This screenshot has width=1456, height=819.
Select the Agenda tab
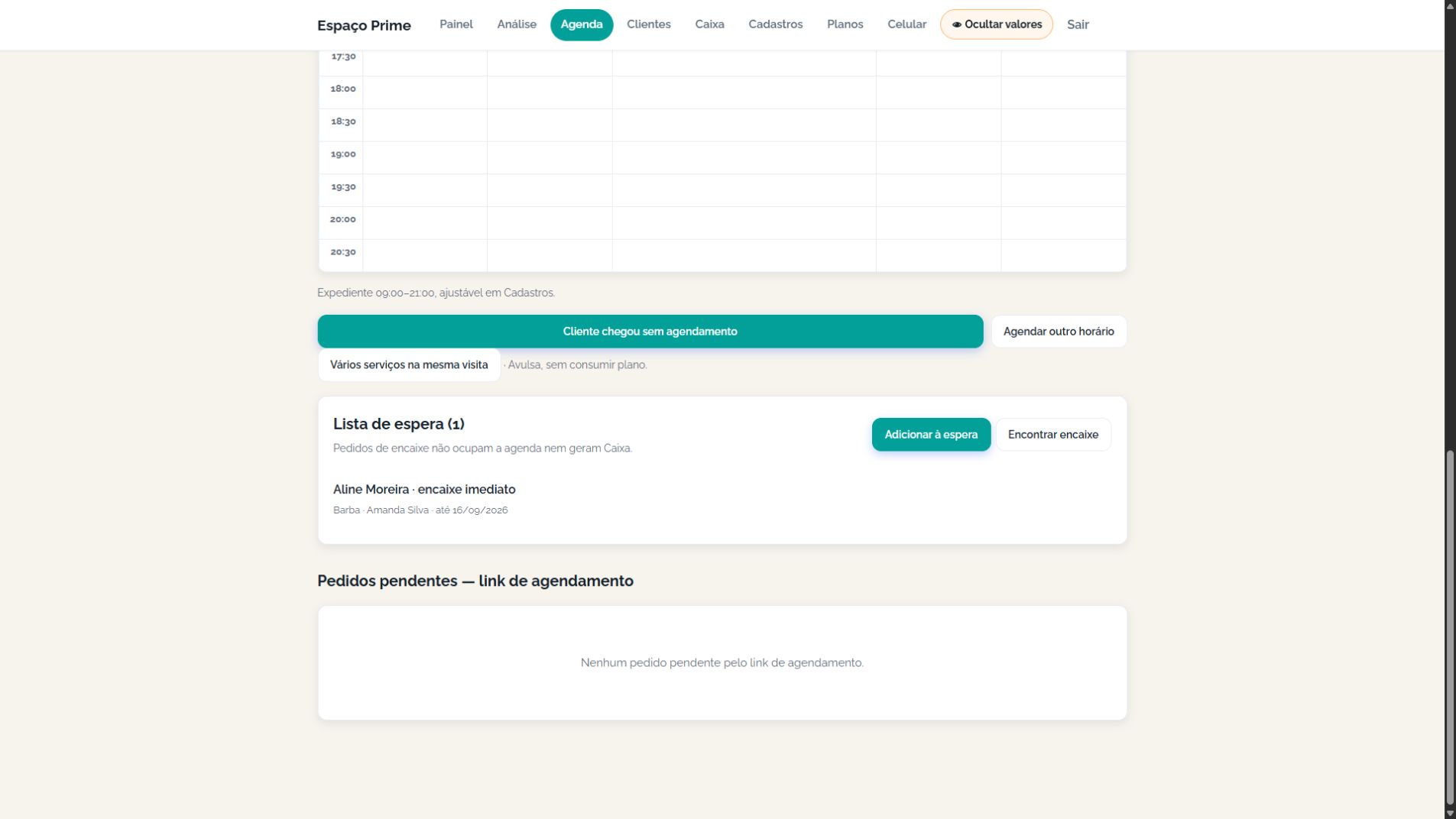582,24
